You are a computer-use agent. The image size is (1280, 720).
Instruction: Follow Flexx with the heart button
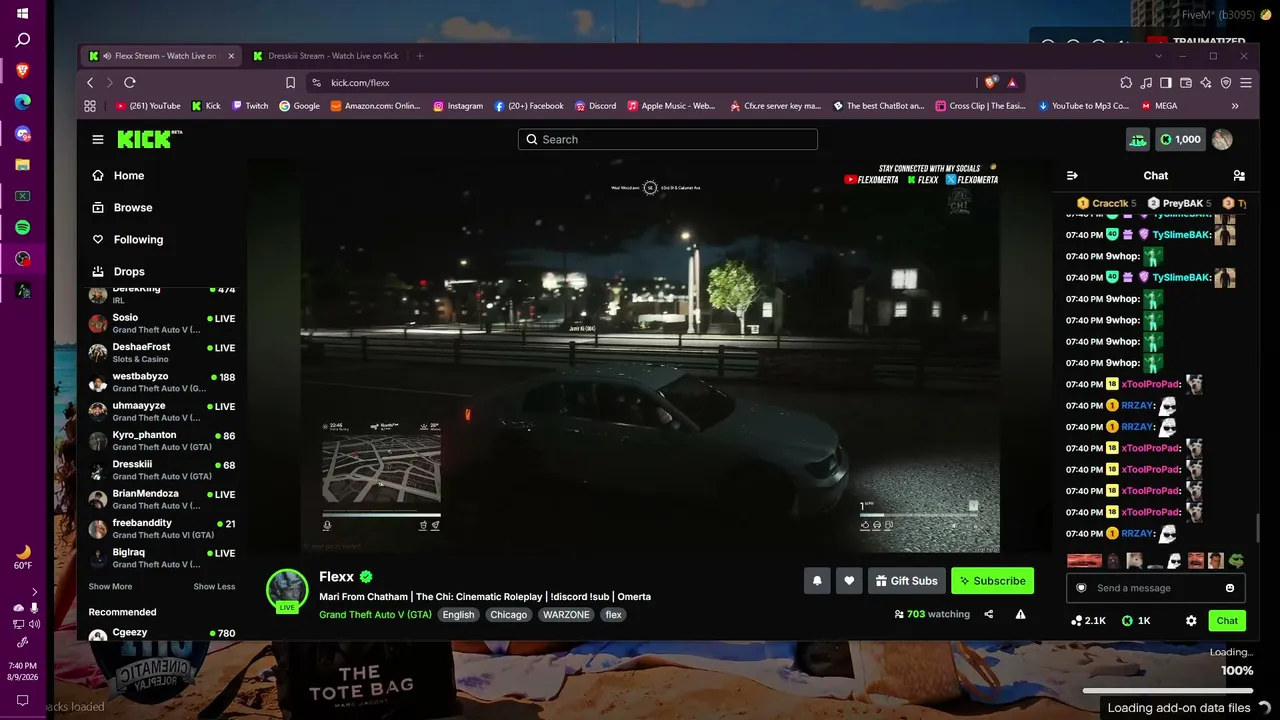click(x=849, y=581)
